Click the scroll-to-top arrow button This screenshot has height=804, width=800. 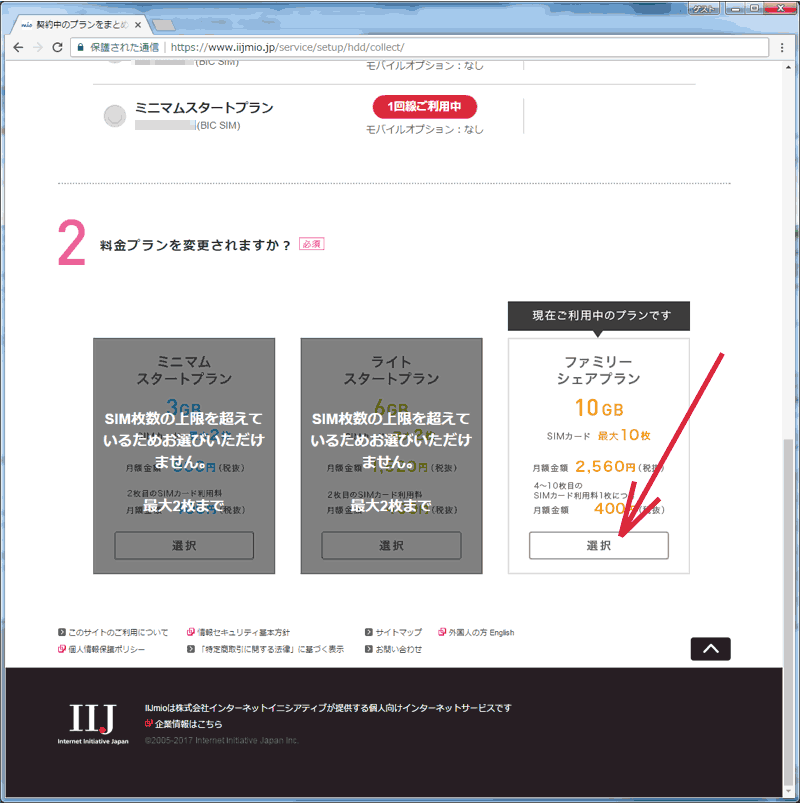point(710,649)
